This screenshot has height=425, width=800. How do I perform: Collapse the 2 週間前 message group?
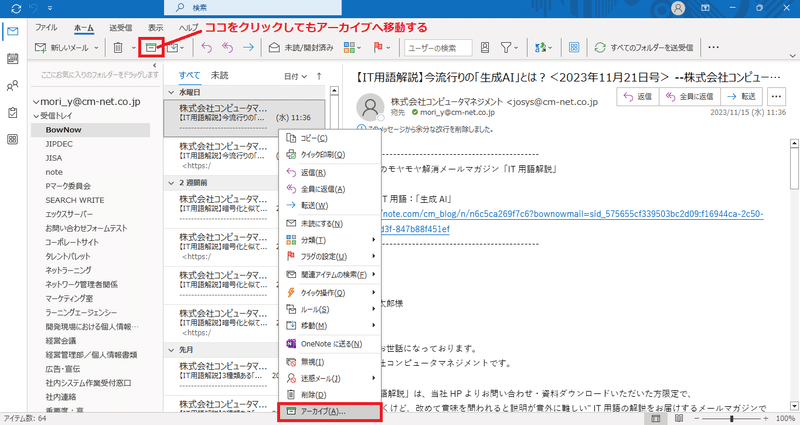(172, 183)
